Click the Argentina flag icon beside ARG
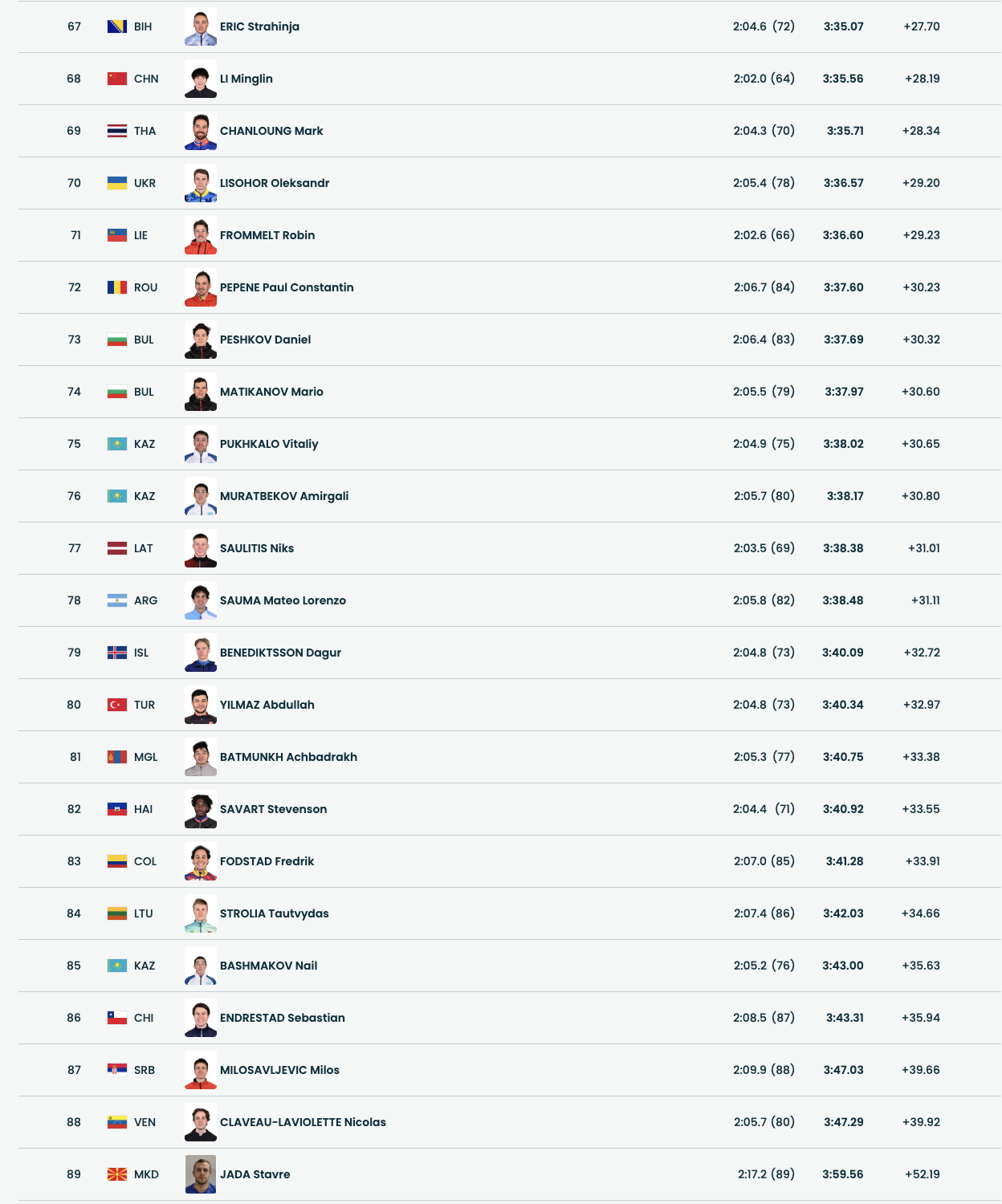Viewport: 1002px width, 1204px height. (117, 600)
